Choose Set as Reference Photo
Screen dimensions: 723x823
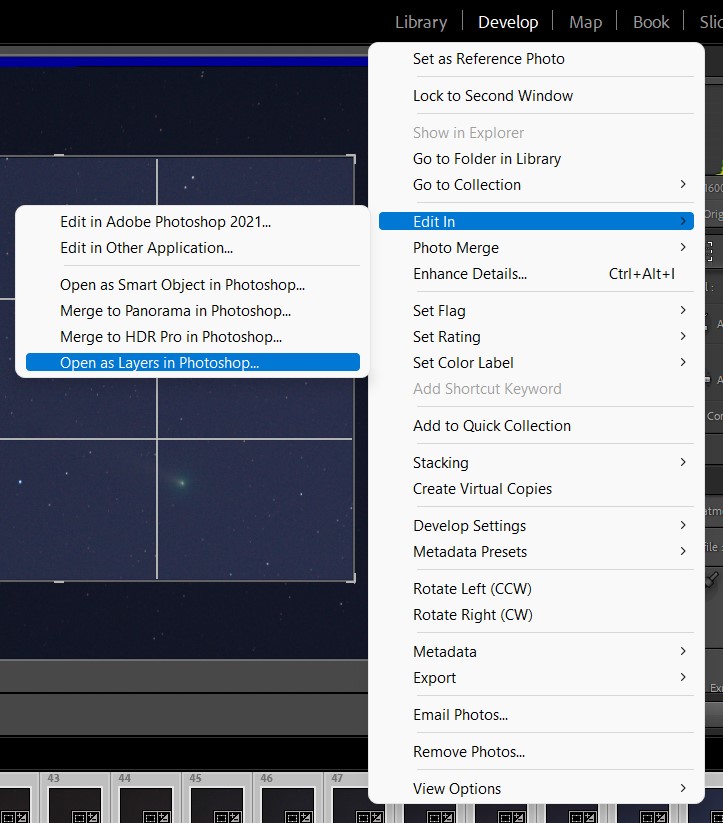[x=536, y=59]
